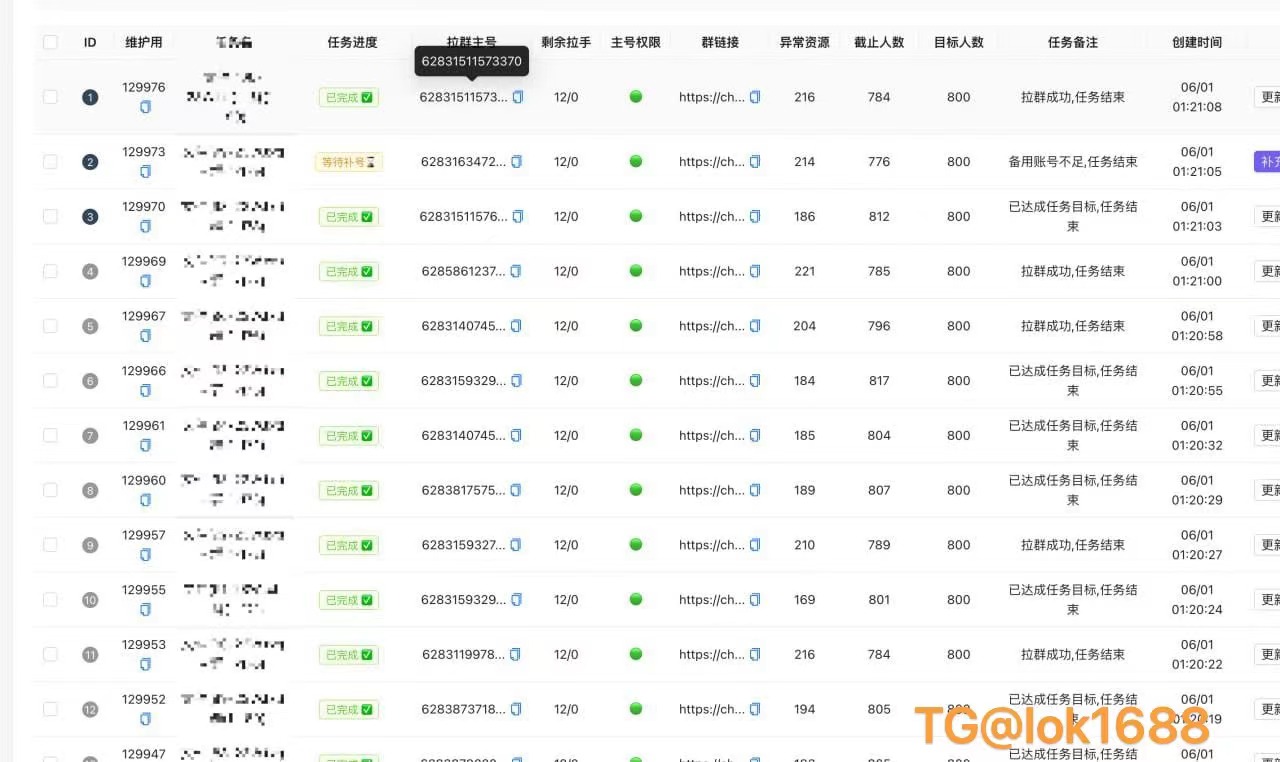Copy maintenance ID 129976 using copy icon

tap(145, 107)
